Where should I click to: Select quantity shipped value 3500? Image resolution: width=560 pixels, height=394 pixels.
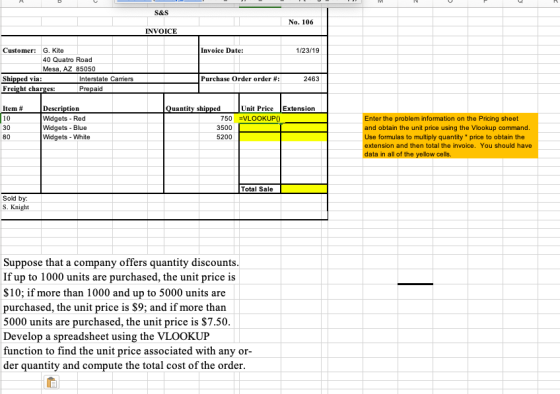click(224, 128)
